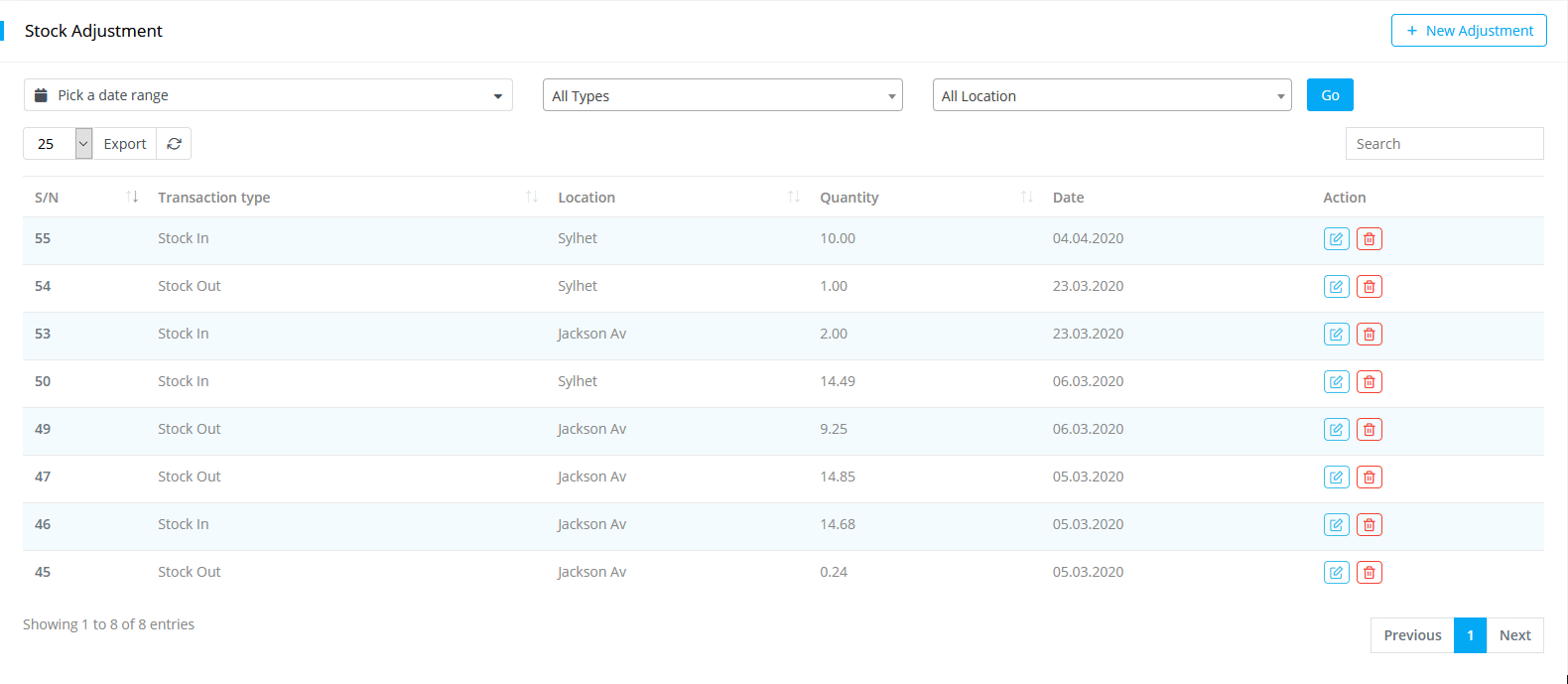Click edit icon for adjustment 55
The image size is (1568, 684).
(x=1336, y=239)
